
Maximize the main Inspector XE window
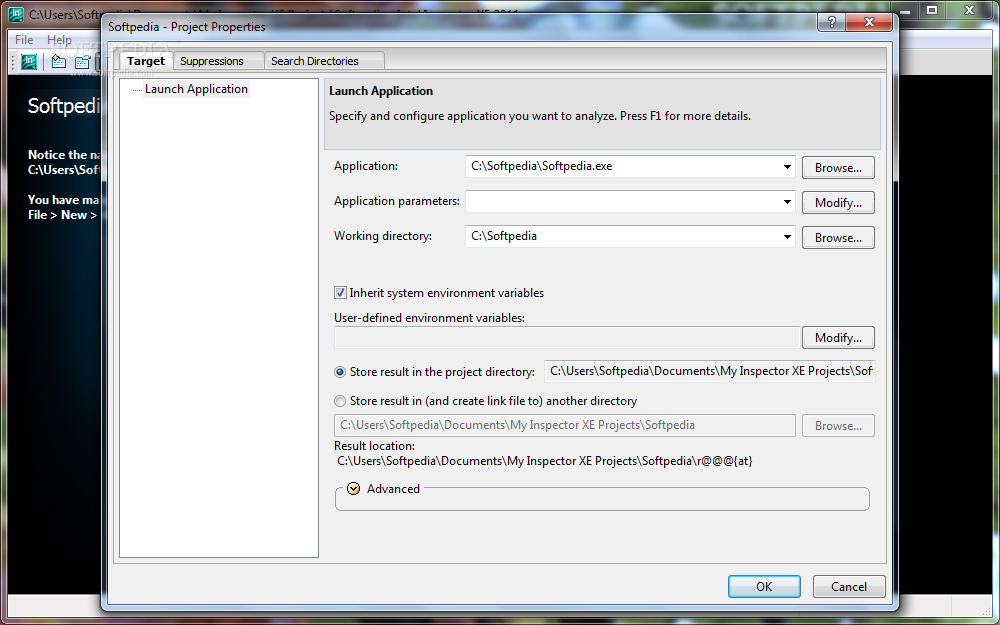coord(932,10)
